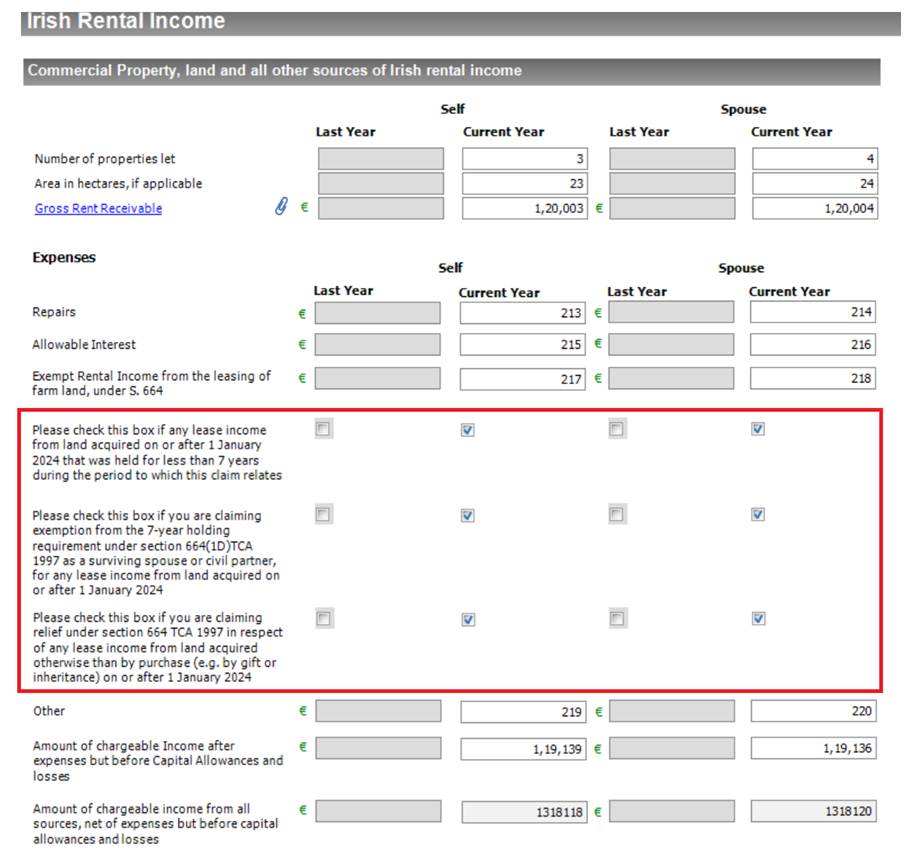Viewport: 907px width, 864px height.
Task: Click Spouse Last Year Gross Rent Receivable field
Action: [672, 208]
